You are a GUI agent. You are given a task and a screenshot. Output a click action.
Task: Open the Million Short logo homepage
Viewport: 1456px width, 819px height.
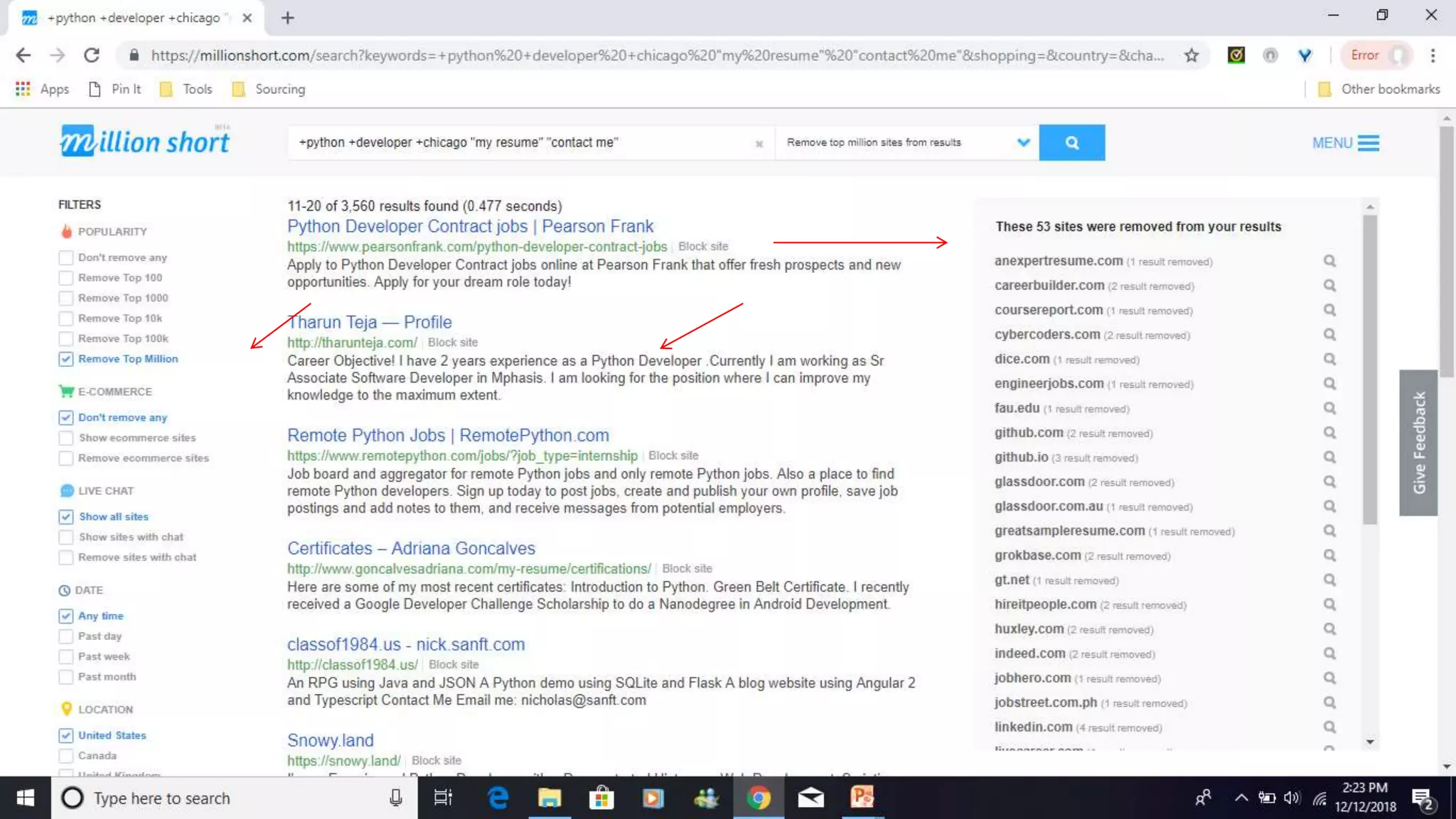coord(144,141)
